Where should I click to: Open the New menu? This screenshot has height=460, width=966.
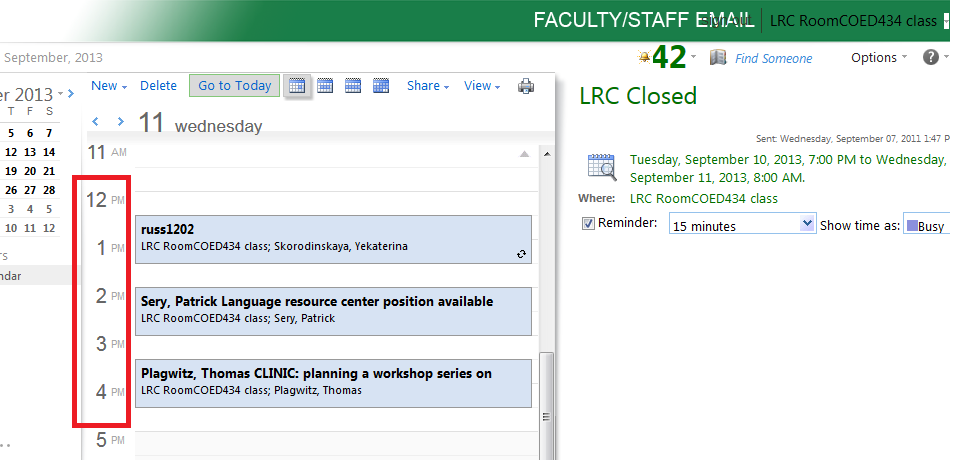pyautogui.click(x=108, y=86)
